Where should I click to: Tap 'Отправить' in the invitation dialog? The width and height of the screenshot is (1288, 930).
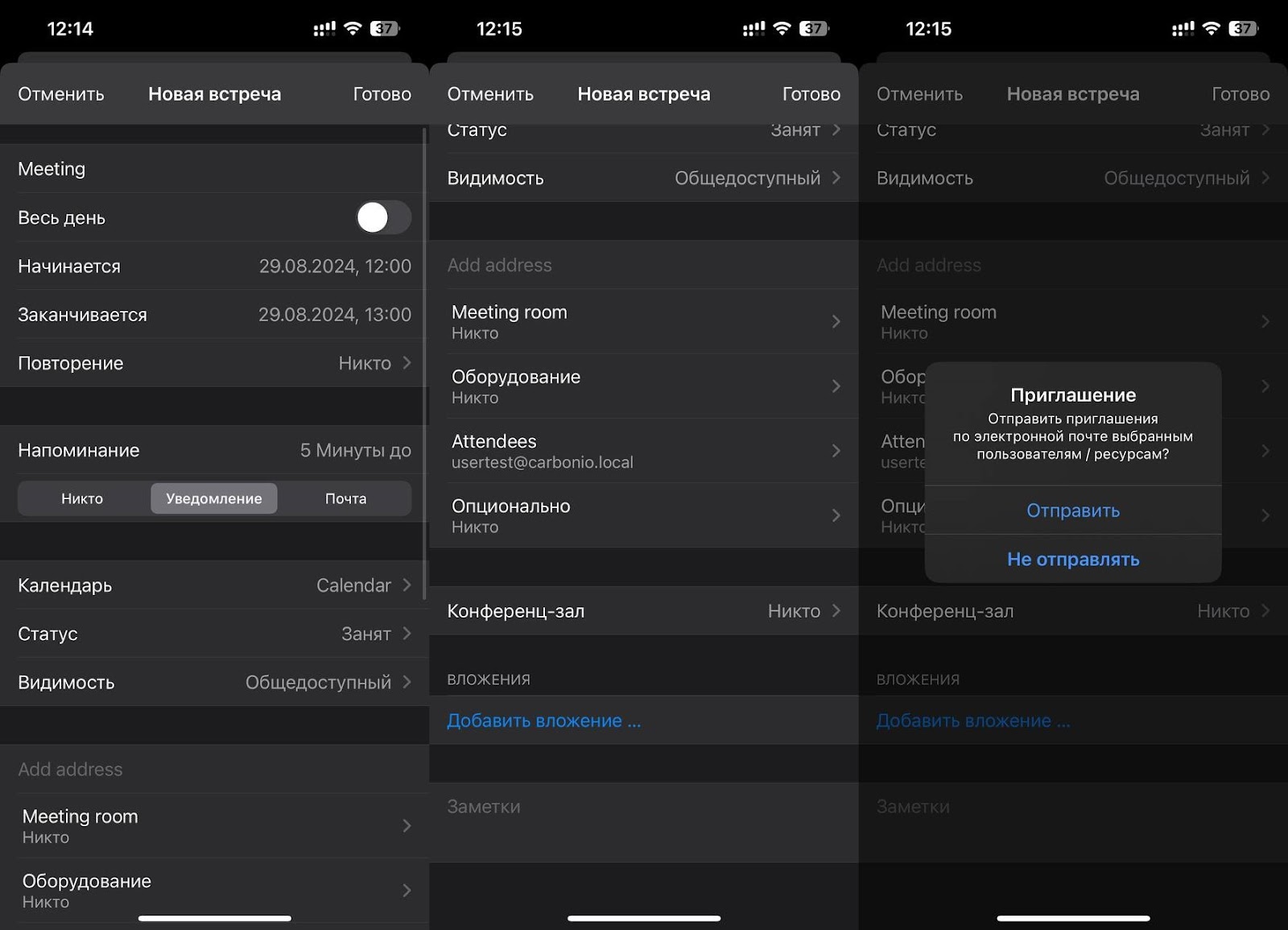[1073, 510]
